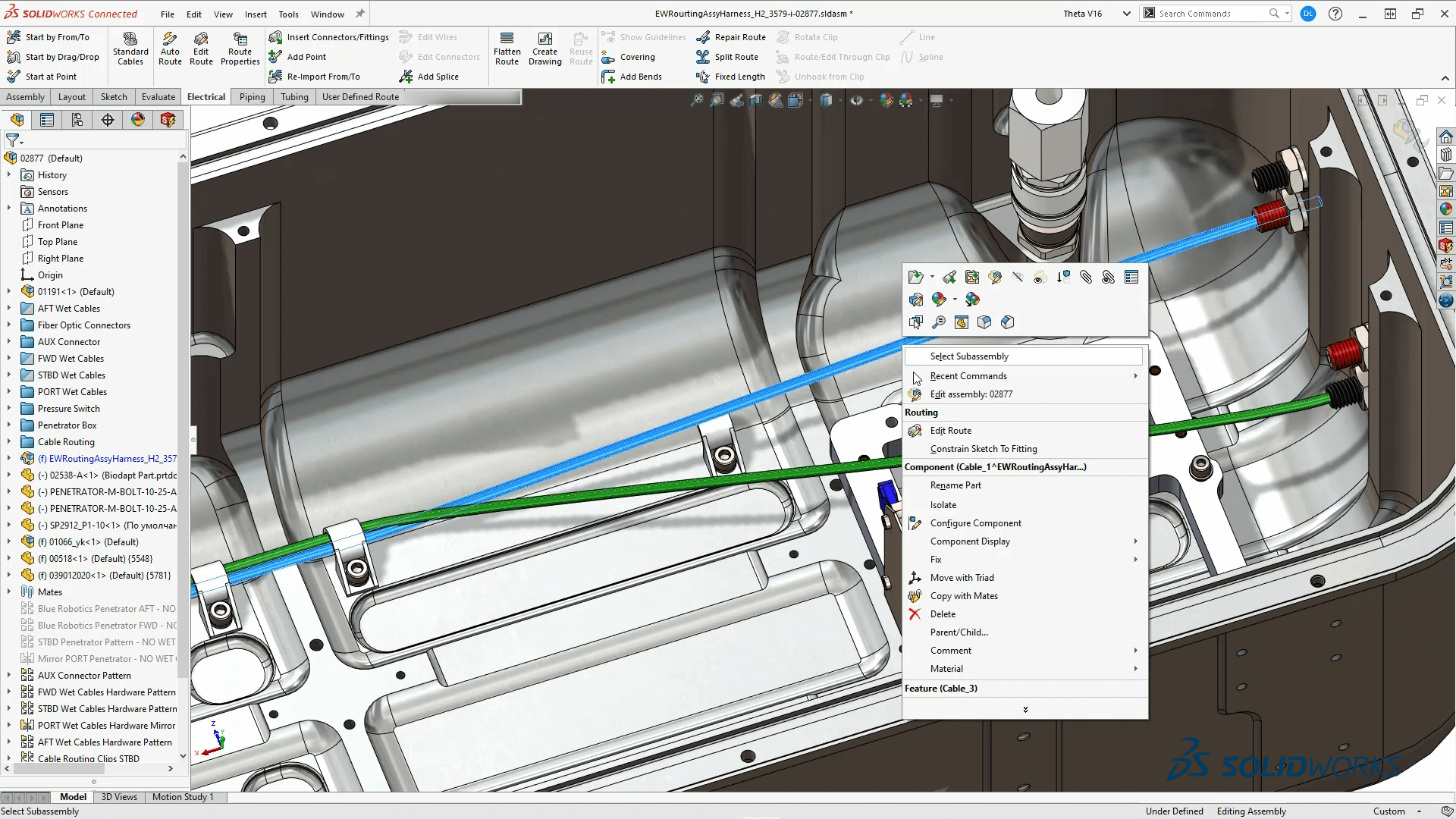Click the Select Other icon in context toolbar
The height and width of the screenshot is (819, 1456).
(915, 322)
